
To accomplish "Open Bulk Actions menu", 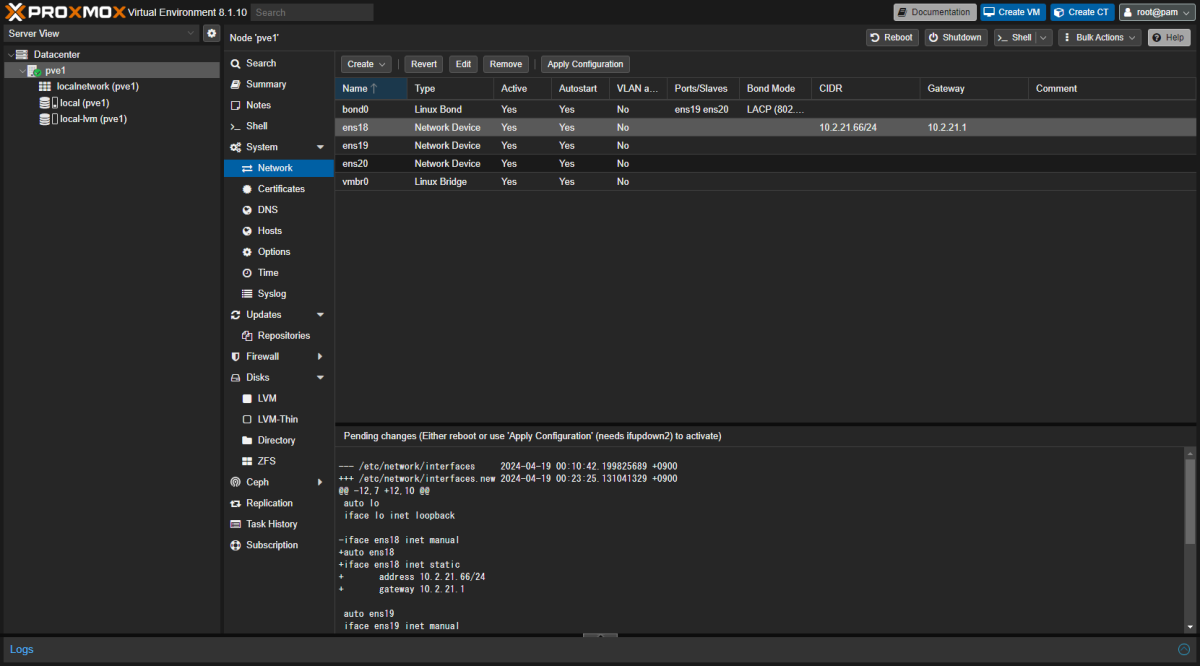I will tap(1100, 37).
